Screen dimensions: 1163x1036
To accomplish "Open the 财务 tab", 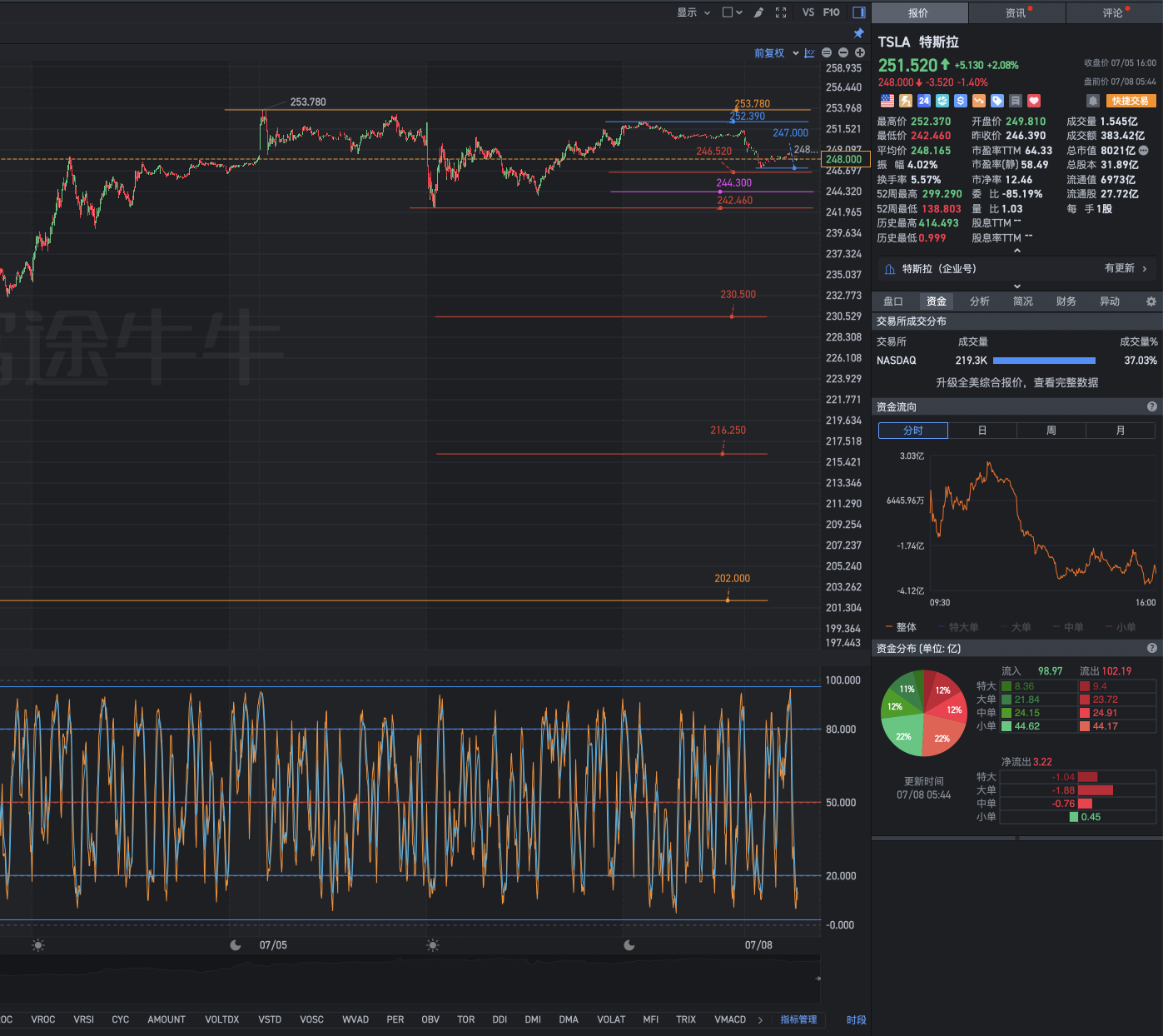I will click(1066, 301).
